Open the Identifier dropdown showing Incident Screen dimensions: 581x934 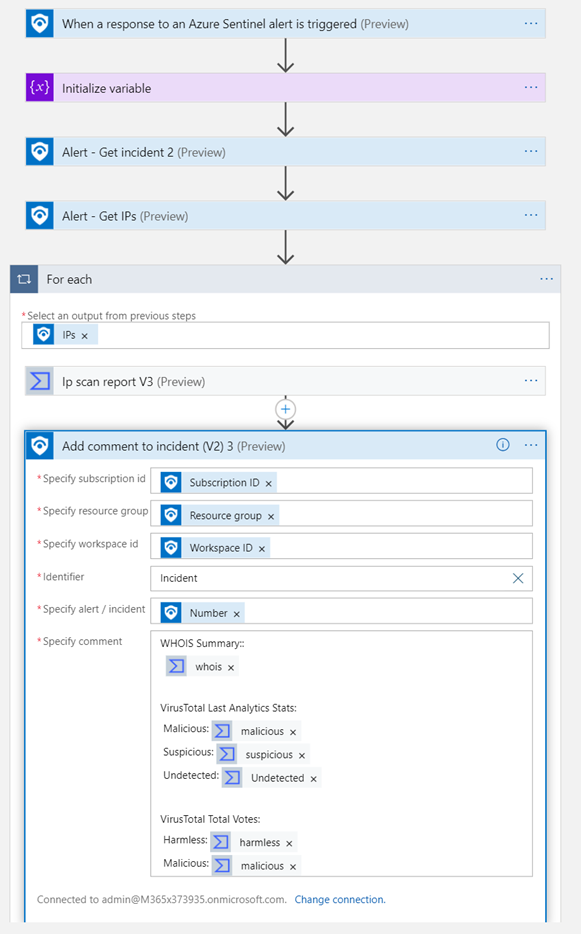(x=341, y=578)
